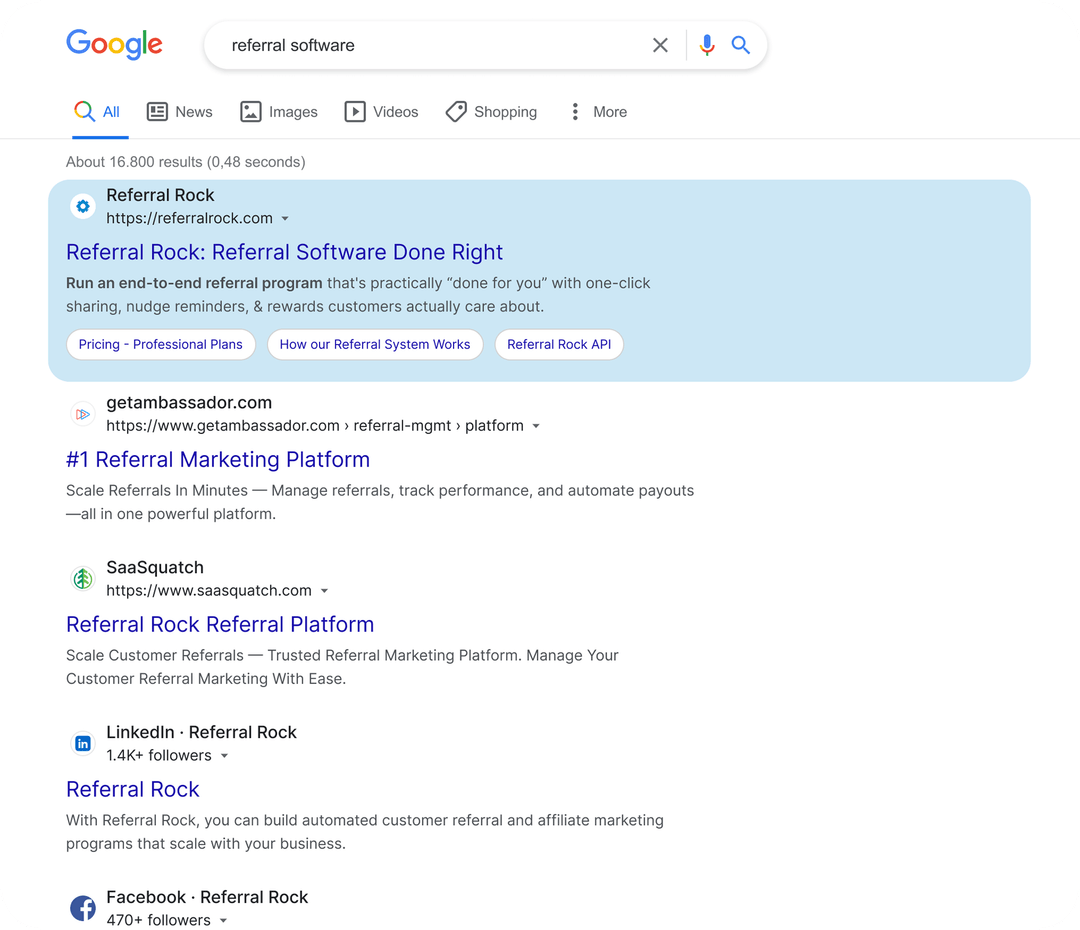Expand arrow next to saasquatch.com URL
The height and width of the screenshot is (930, 1080).
324,591
